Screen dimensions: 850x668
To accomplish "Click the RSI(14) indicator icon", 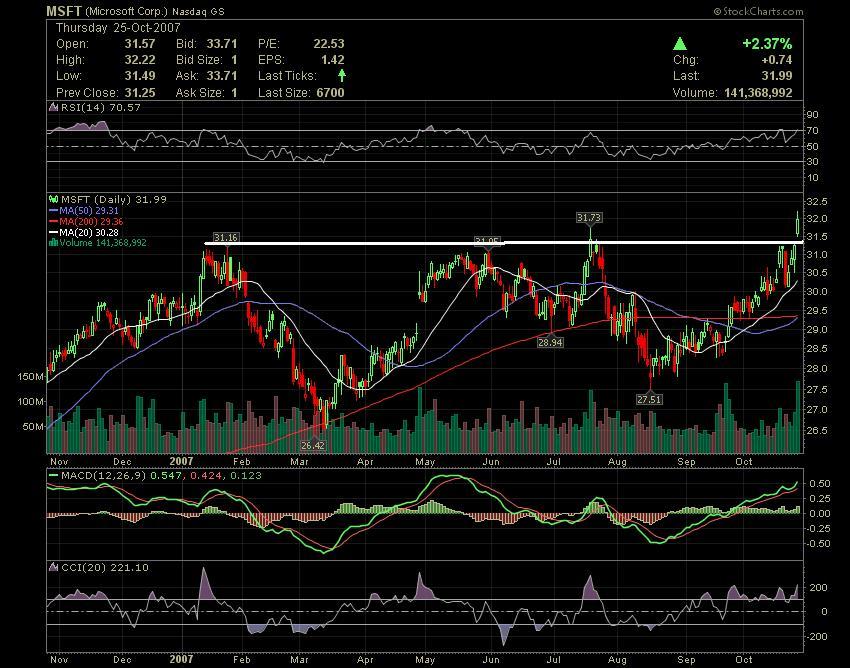I will click(x=53, y=107).
